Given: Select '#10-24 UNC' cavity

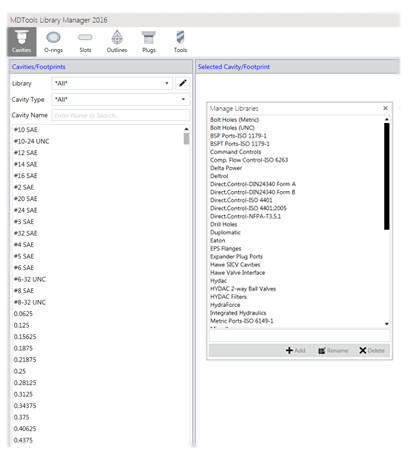Looking at the screenshot, I should coord(31,141).
